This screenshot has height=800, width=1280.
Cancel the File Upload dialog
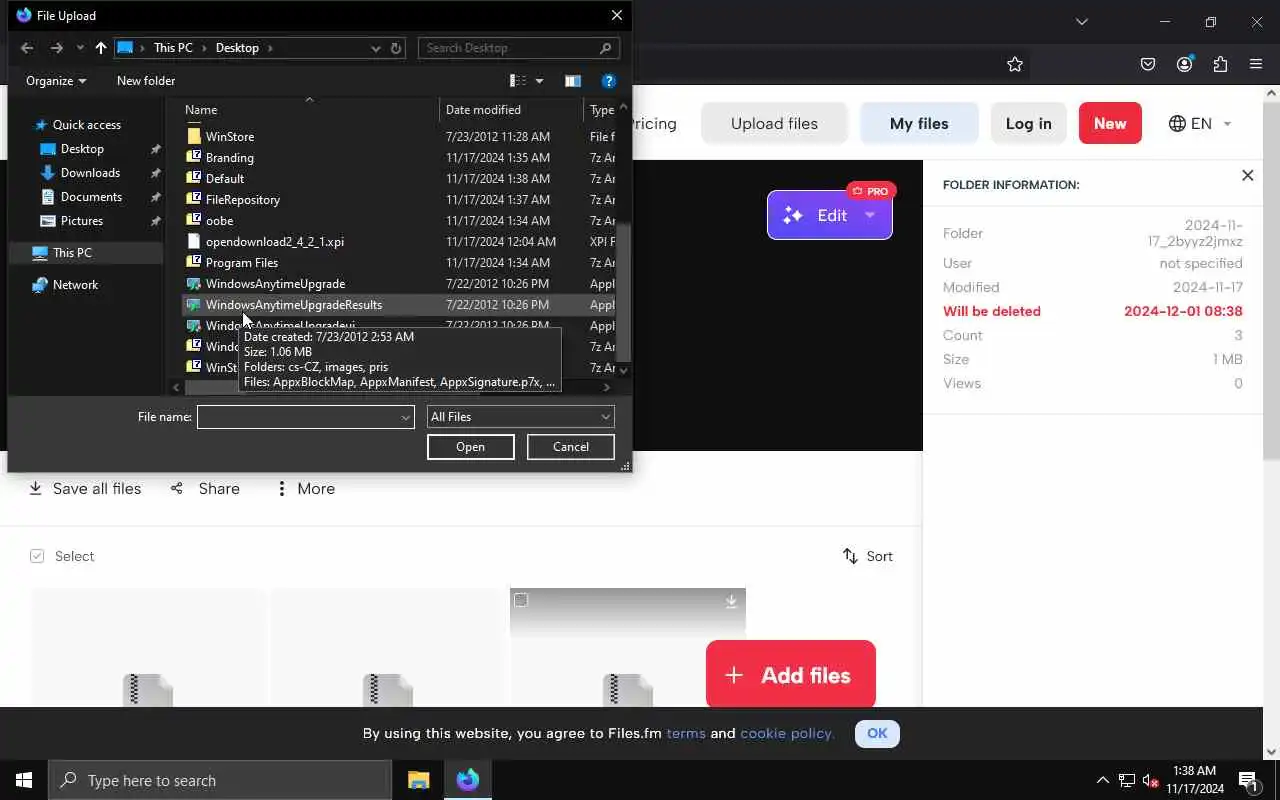tap(571, 447)
